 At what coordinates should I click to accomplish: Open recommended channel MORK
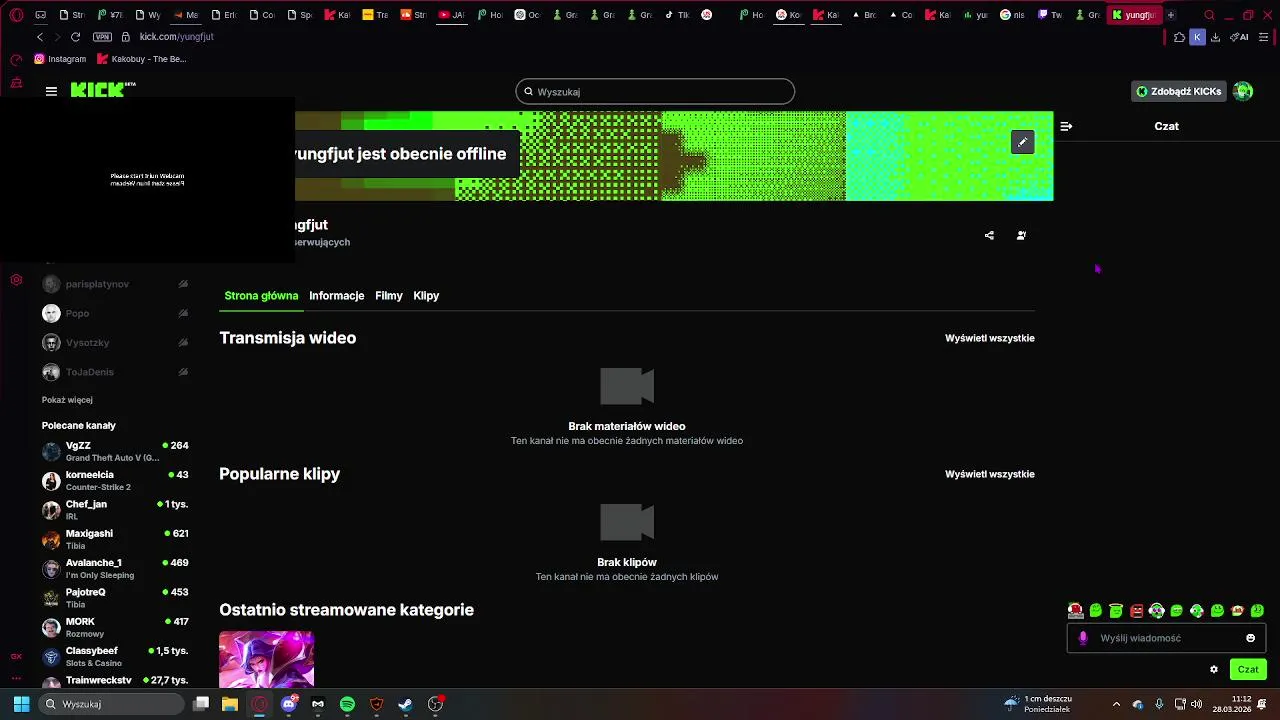(x=115, y=627)
